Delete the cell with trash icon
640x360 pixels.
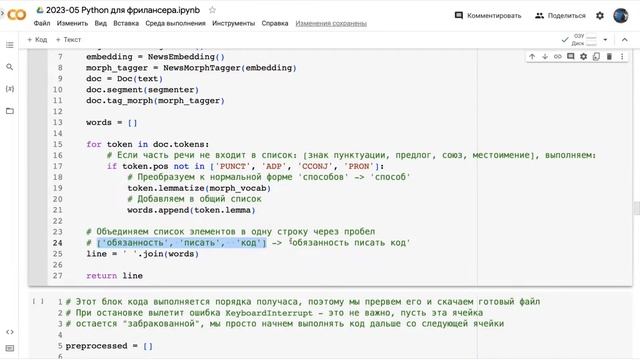(x=609, y=57)
